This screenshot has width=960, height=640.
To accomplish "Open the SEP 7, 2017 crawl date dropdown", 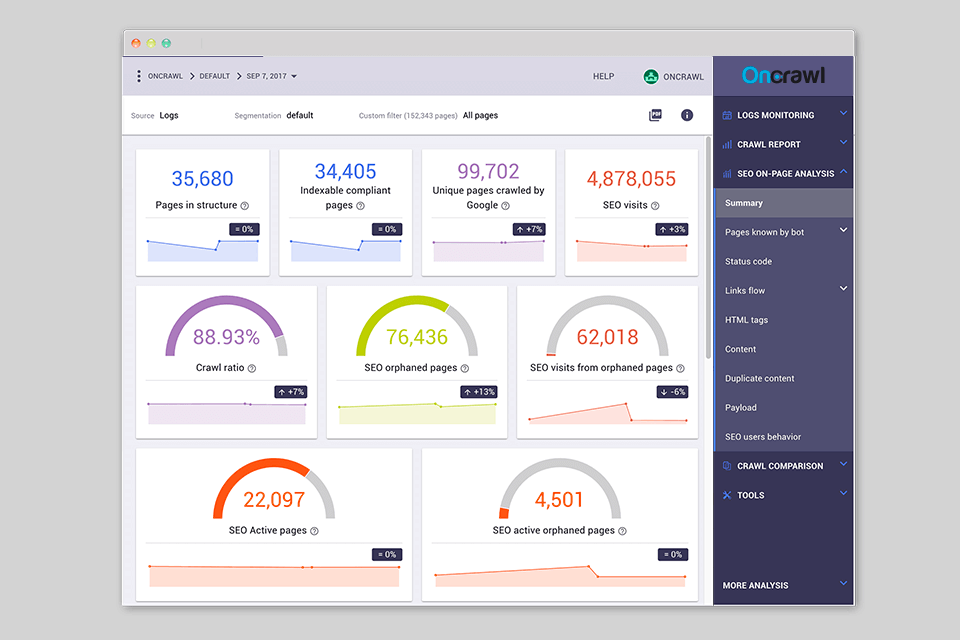I will [x=271, y=76].
